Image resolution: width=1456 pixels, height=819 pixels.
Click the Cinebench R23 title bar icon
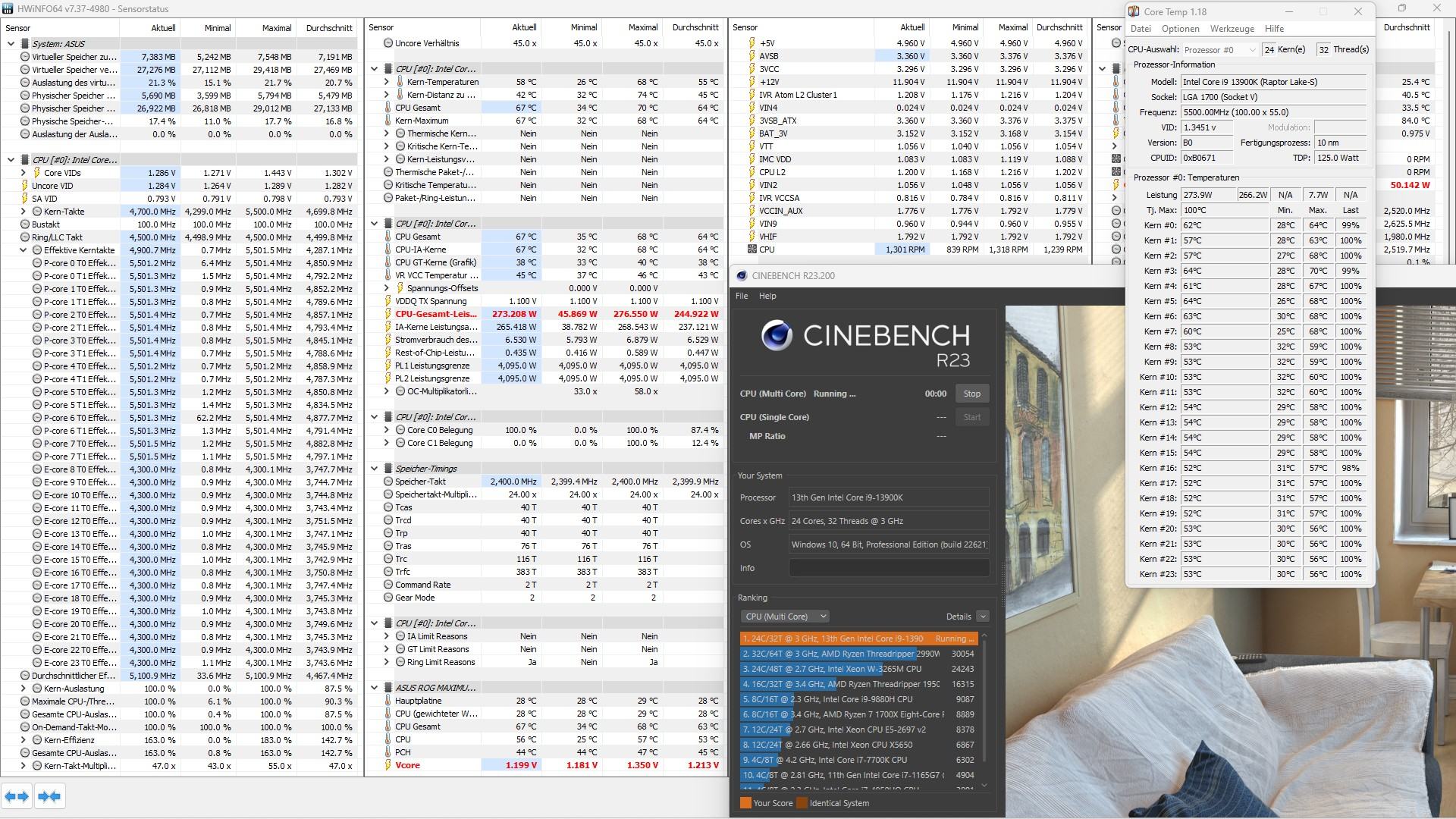(x=742, y=276)
